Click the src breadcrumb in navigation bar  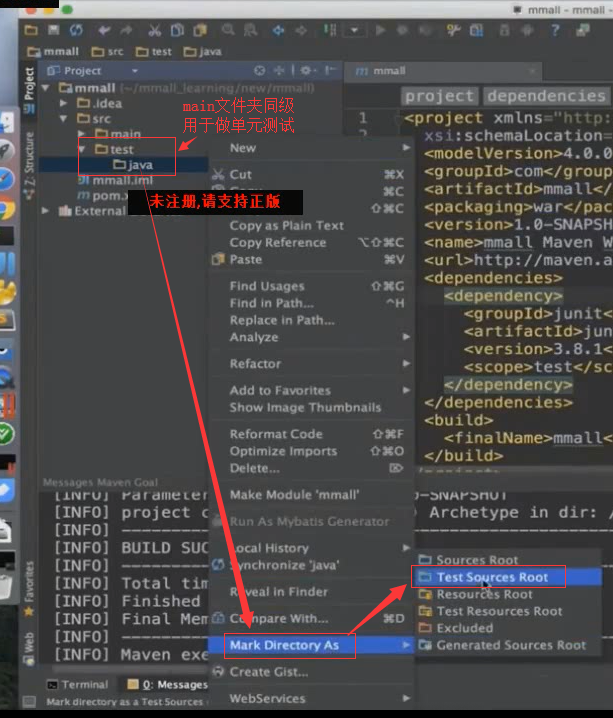[107, 52]
